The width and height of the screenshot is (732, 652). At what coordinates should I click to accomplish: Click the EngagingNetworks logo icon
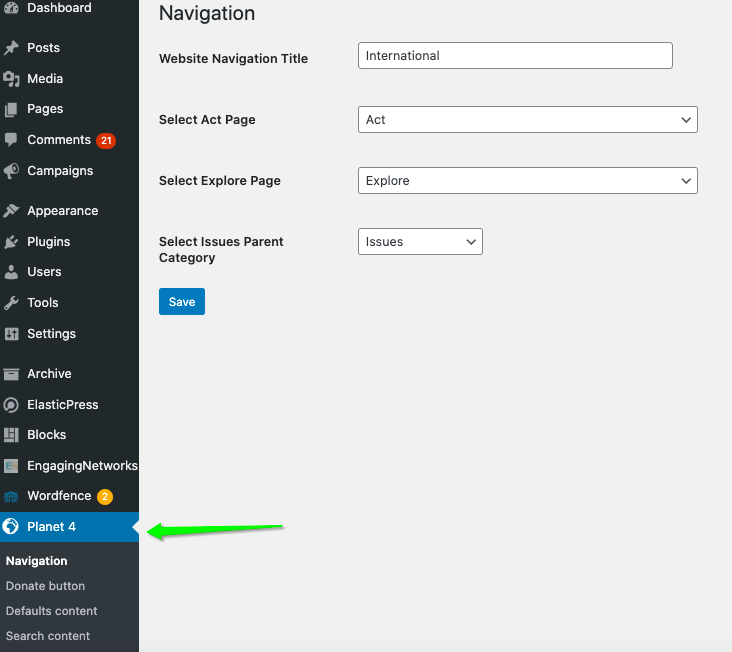tap(11, 466)
